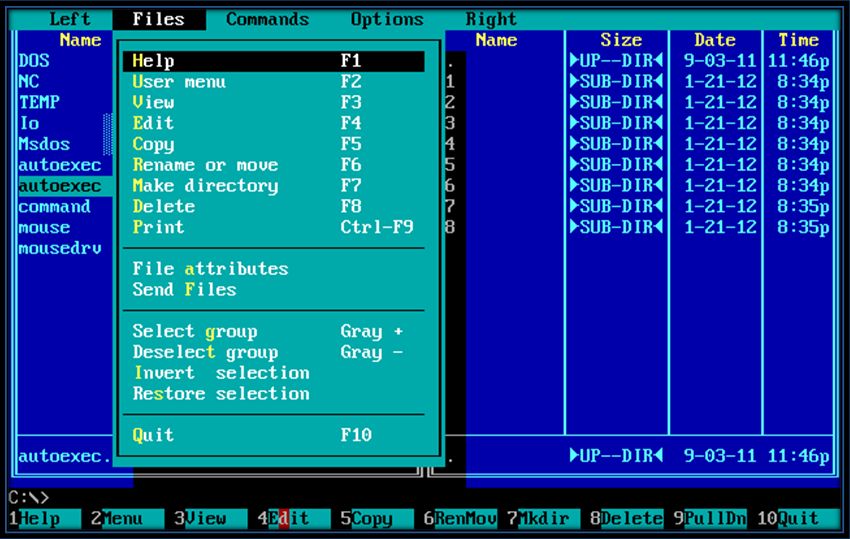Select Send Files entry

click(x=274, y=289)
